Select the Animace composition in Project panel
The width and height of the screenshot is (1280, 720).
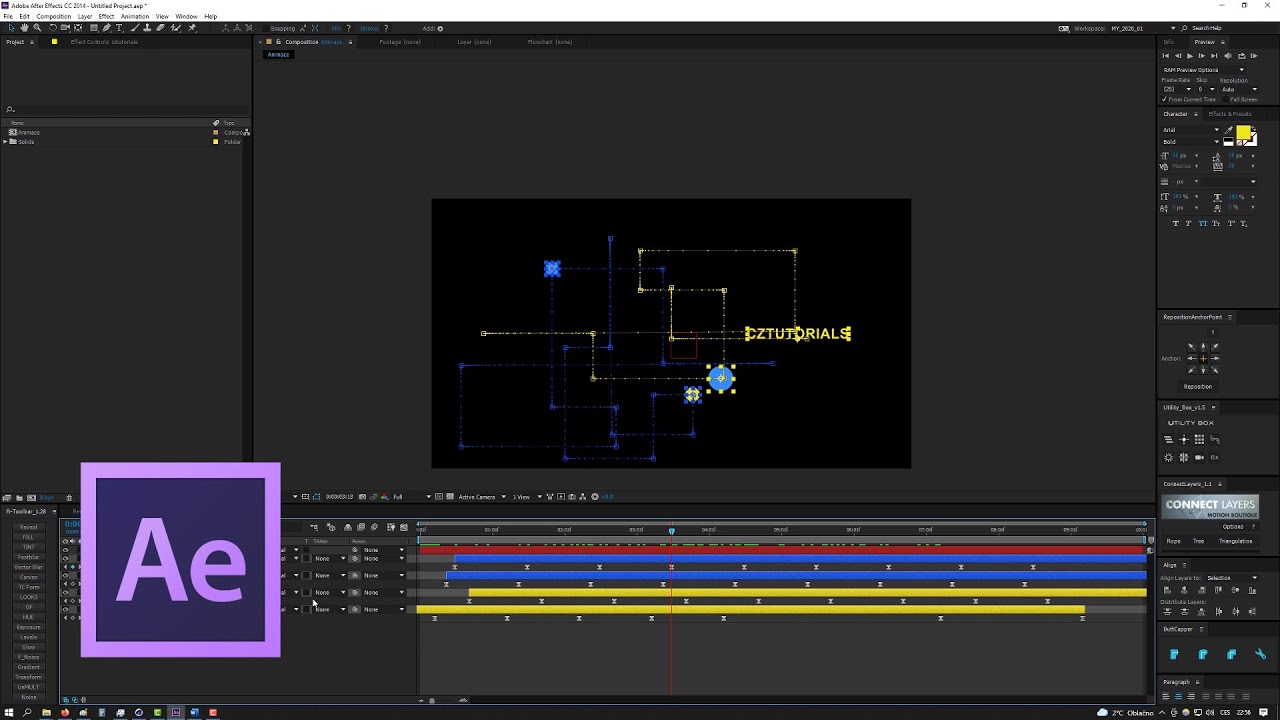pyautogui.click(x=28, y=133)
